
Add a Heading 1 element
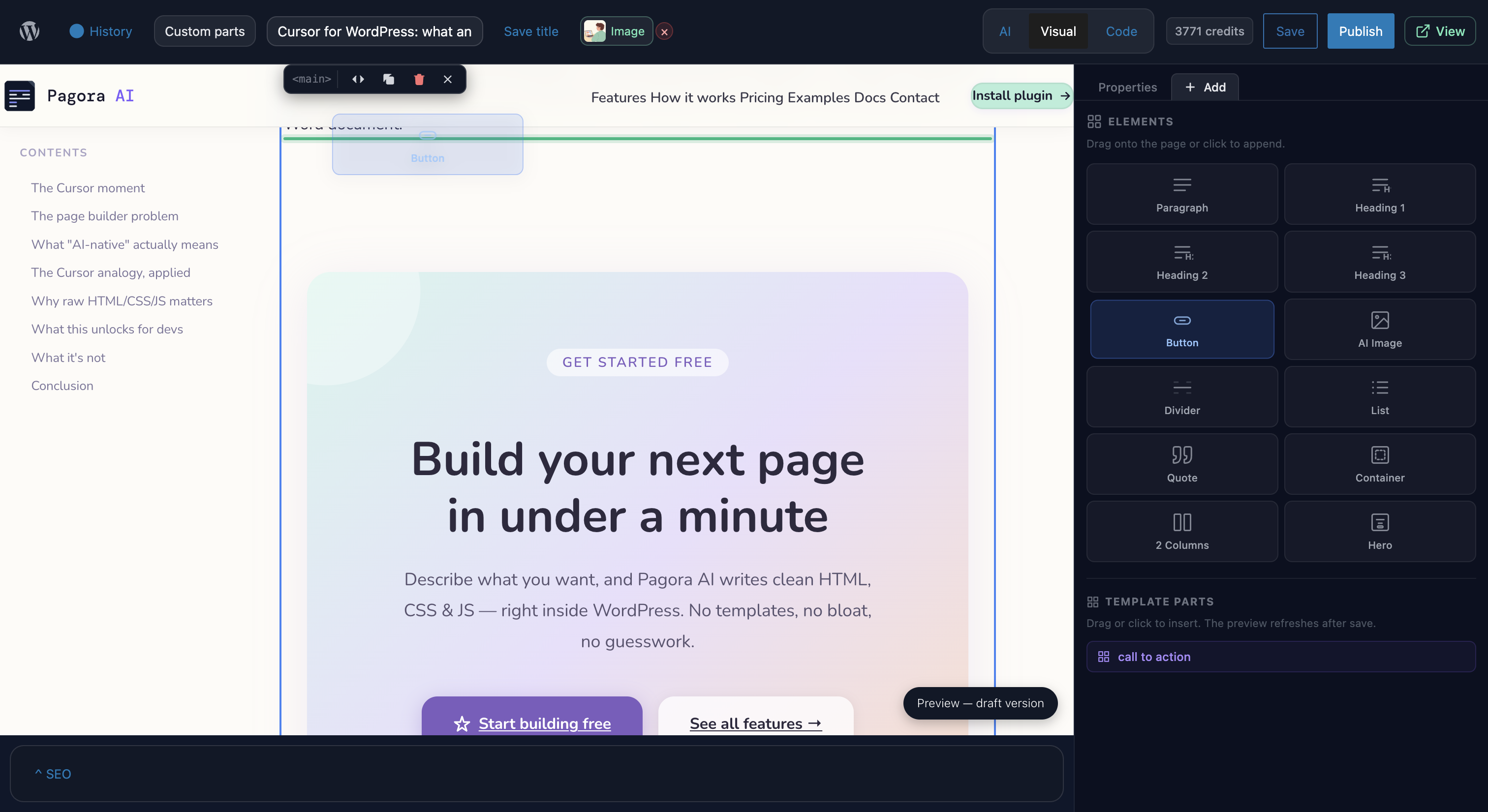tap(1379, 194)
